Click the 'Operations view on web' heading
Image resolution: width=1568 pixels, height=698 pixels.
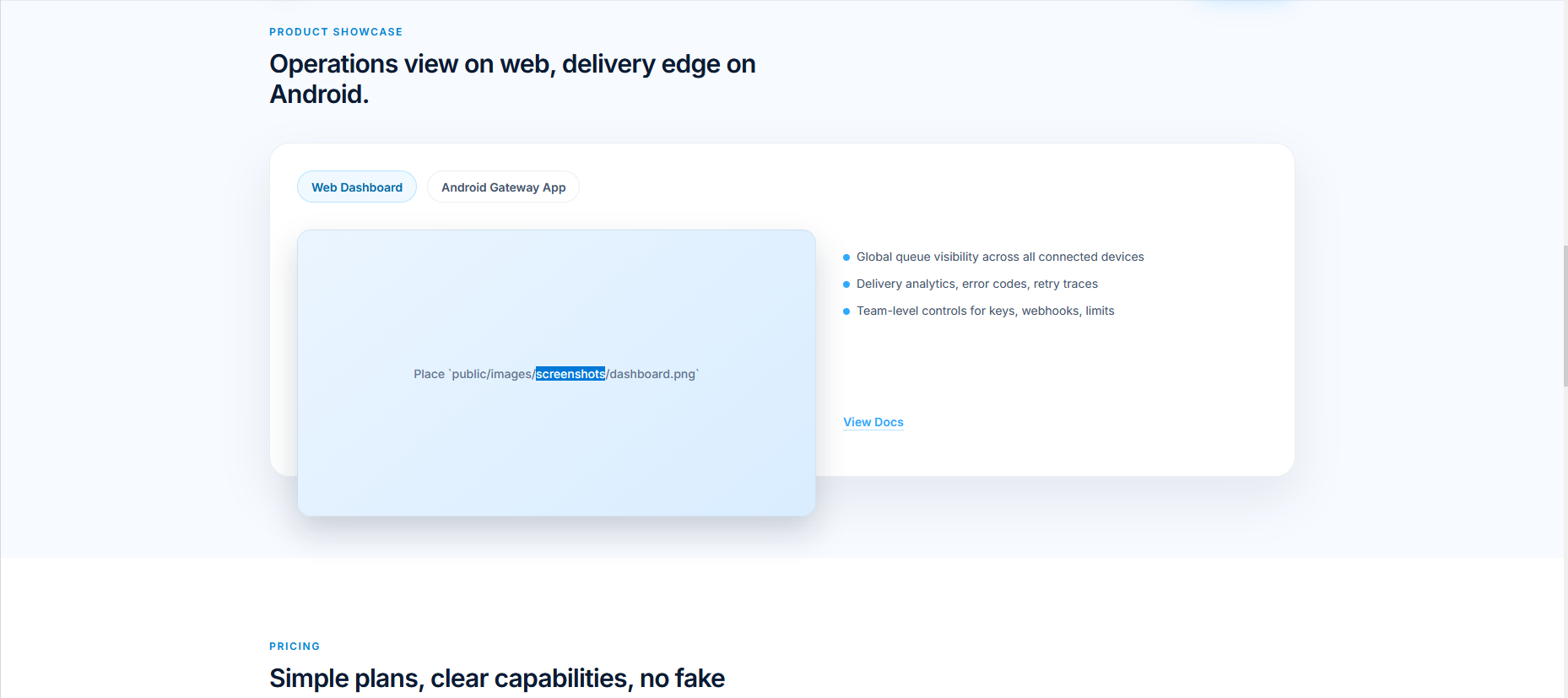coord(511,64)
